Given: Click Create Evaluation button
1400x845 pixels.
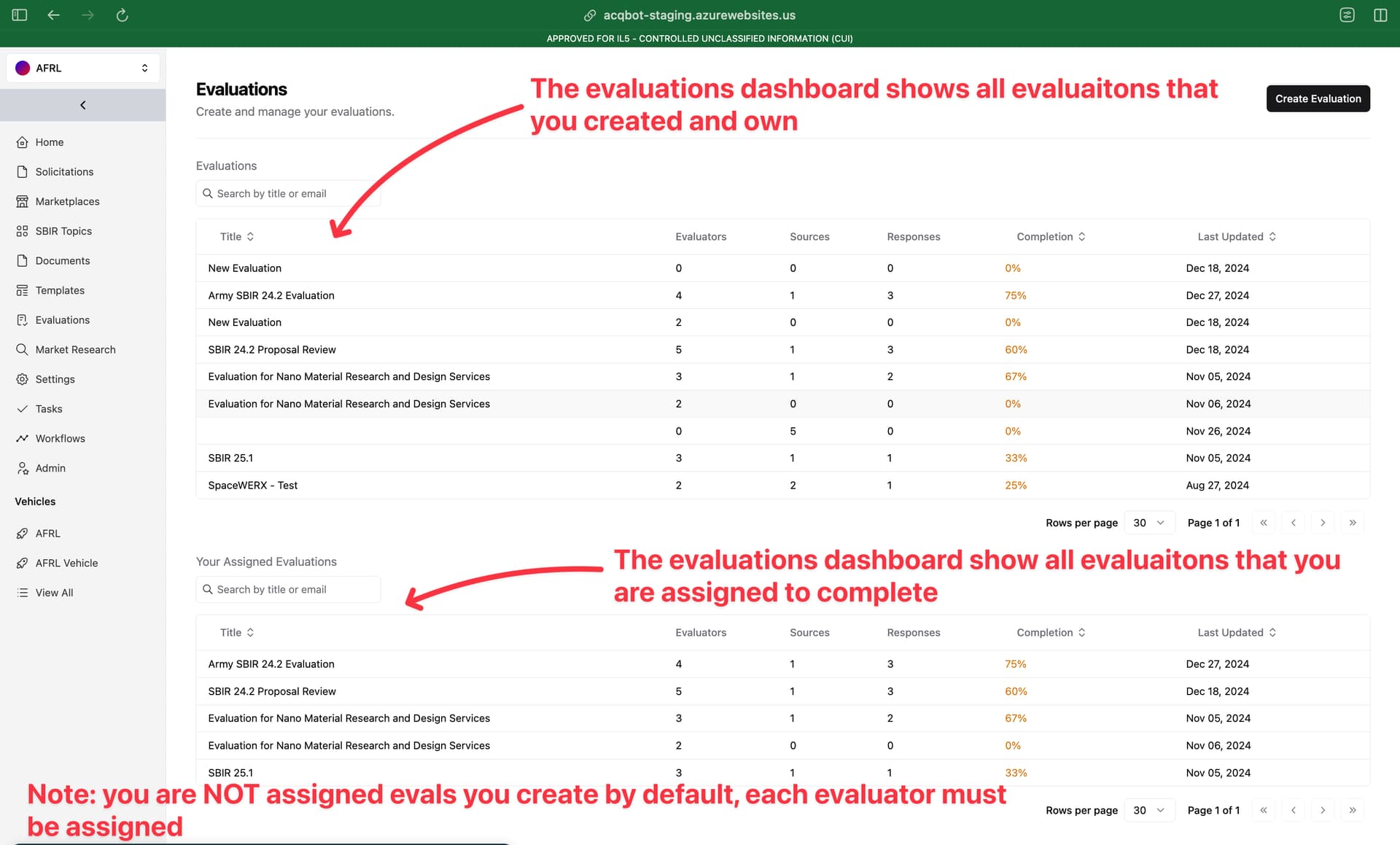Looking at the screenshot, I should pyautogui.click(x=1318, y=98).
